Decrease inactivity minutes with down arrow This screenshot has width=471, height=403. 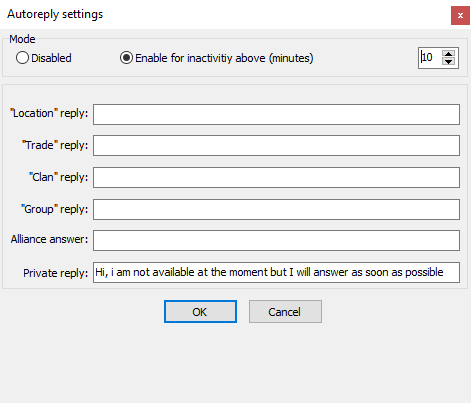point(449,62)
